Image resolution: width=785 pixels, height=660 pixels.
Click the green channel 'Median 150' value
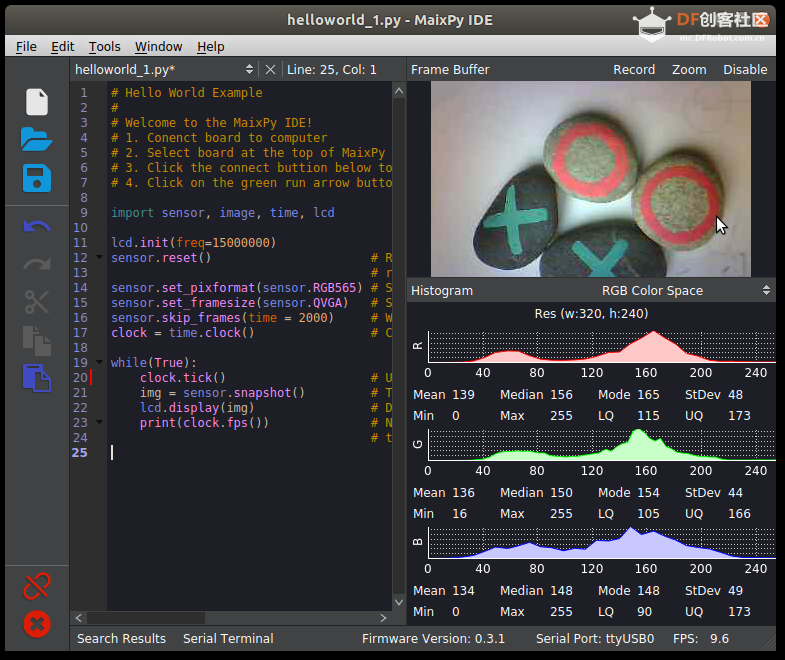[x=536, y=493]
